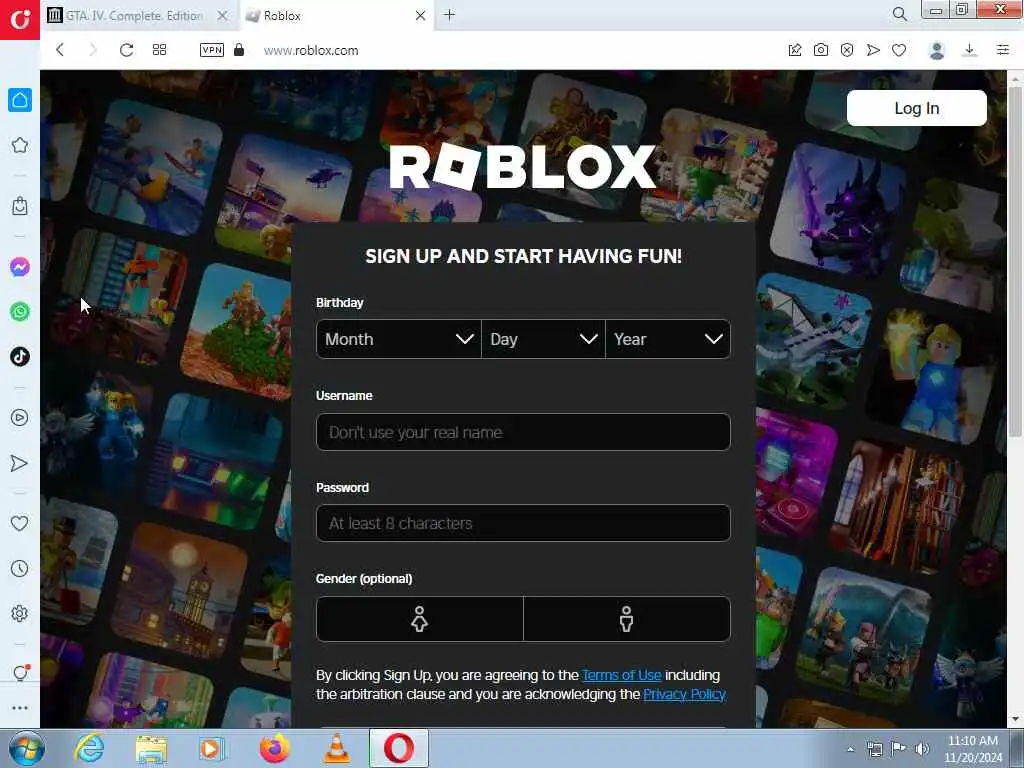Viewport: 1024px width, 768px height.
Task: Close the GTA IV Complete Edition tab
Action: (223, 16)
